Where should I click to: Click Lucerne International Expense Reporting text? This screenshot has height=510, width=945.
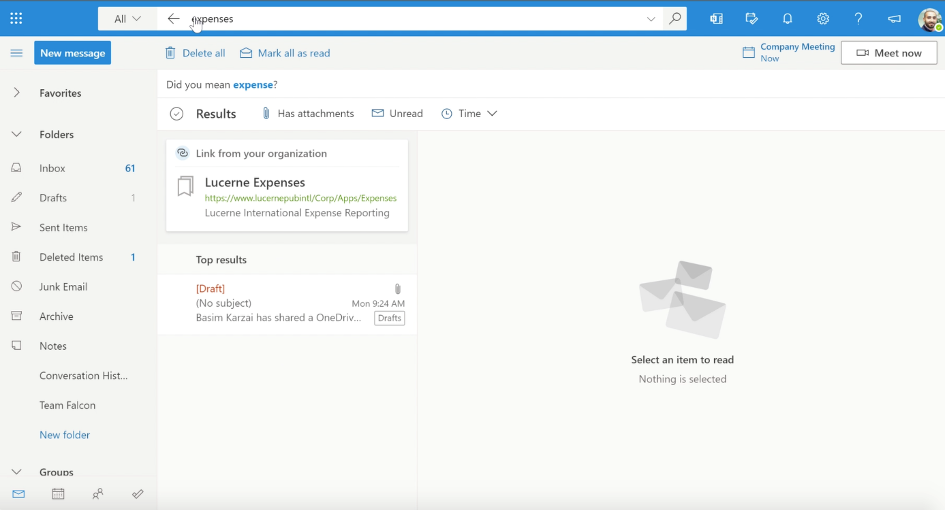[297, 213]
